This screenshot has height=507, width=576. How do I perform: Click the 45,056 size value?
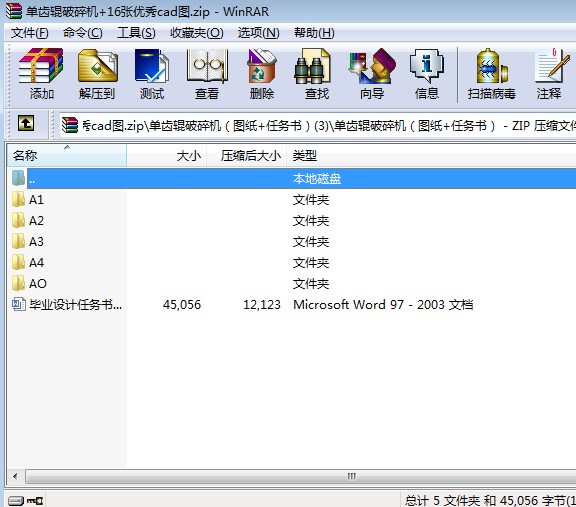[x=182, y=305]
